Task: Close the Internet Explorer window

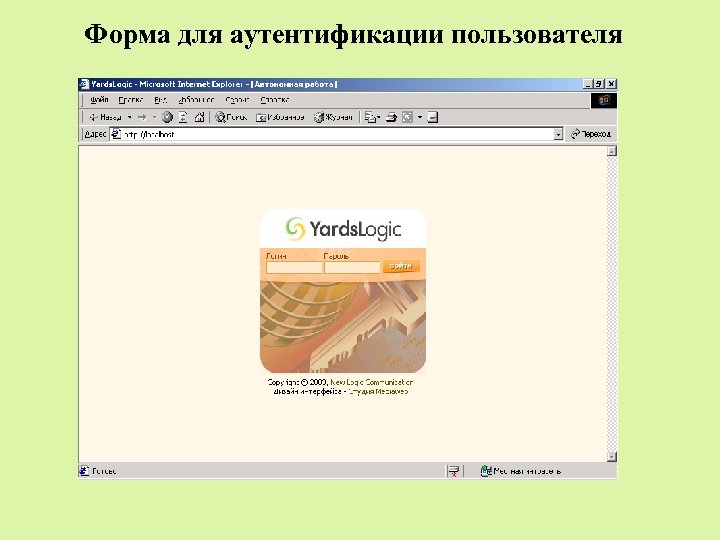Action: pyautogui.click(x=611, y=84)
